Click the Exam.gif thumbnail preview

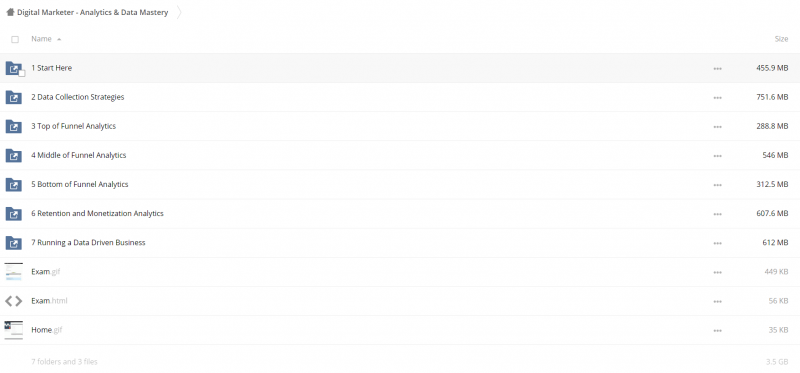(x=13, y=272)
